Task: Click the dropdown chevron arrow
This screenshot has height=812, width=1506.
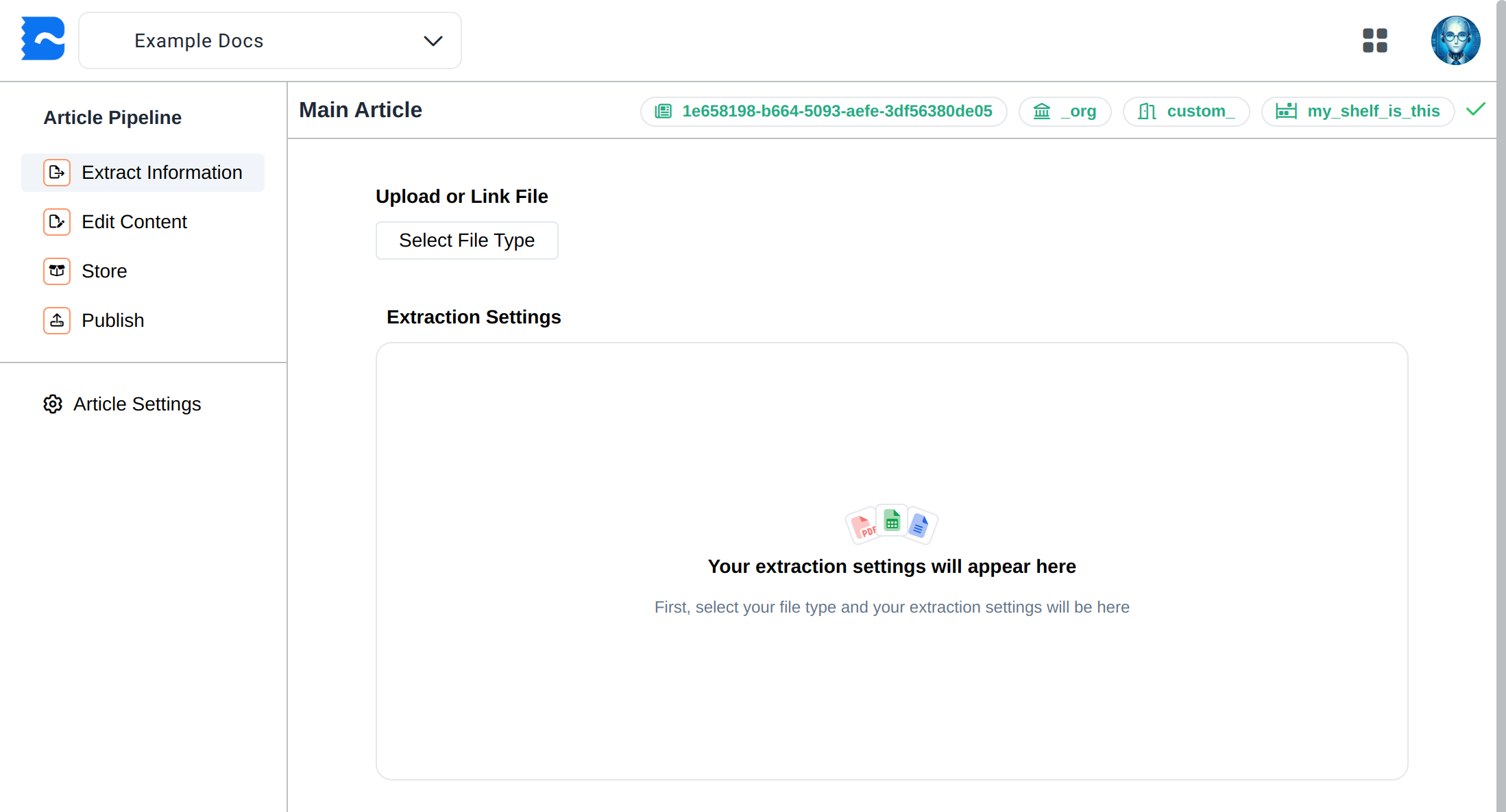Action: click(x=433, y=41)
